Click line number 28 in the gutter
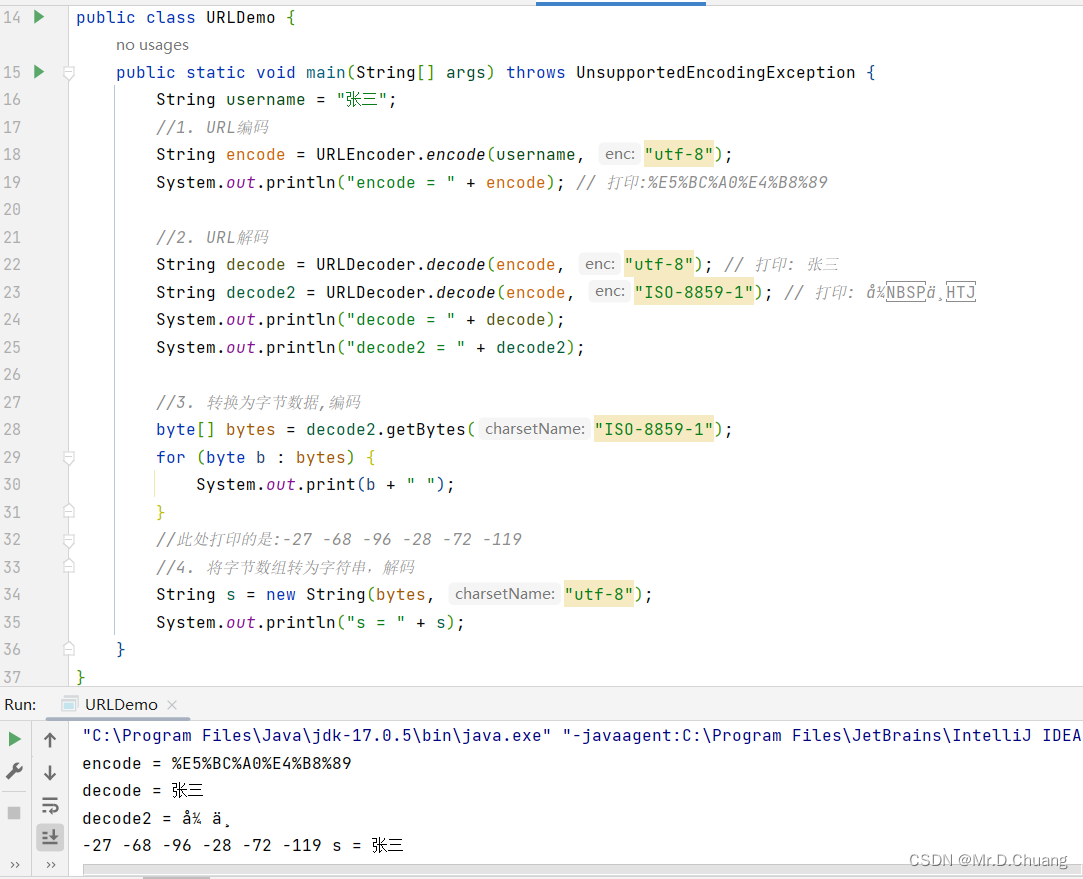The image size is (1083, 879). point(12,429)
